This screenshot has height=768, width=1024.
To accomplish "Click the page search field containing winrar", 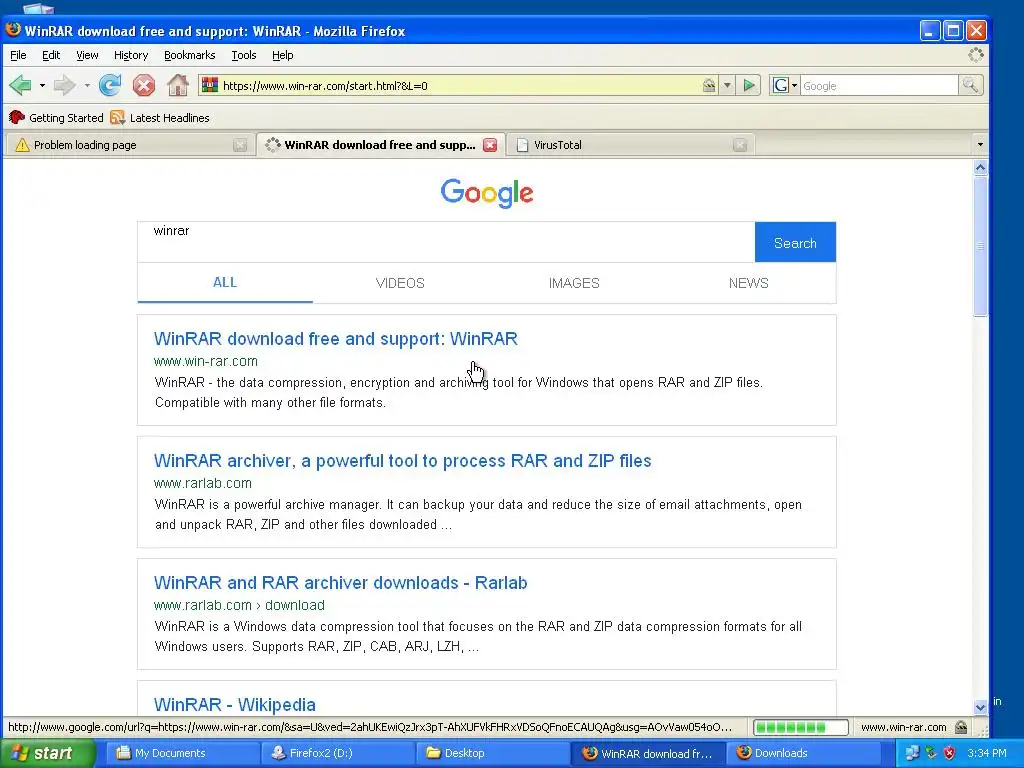I will pyautogui.click(x=446, y=242).
